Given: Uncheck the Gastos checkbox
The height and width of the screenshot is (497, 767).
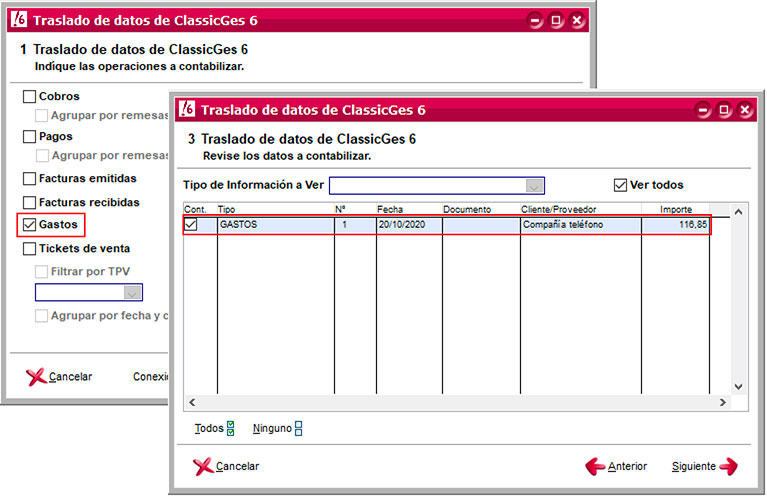Looking at the screenshot, I should pos(29,225).
